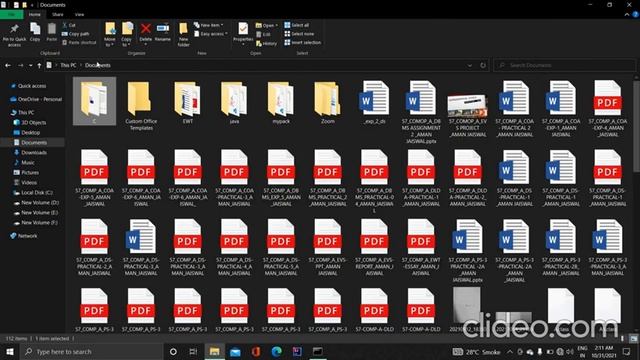The width and height of the screenshot is (640, 360).
Task: Open the Move to dropdown
Action: (x=110, y=34)
